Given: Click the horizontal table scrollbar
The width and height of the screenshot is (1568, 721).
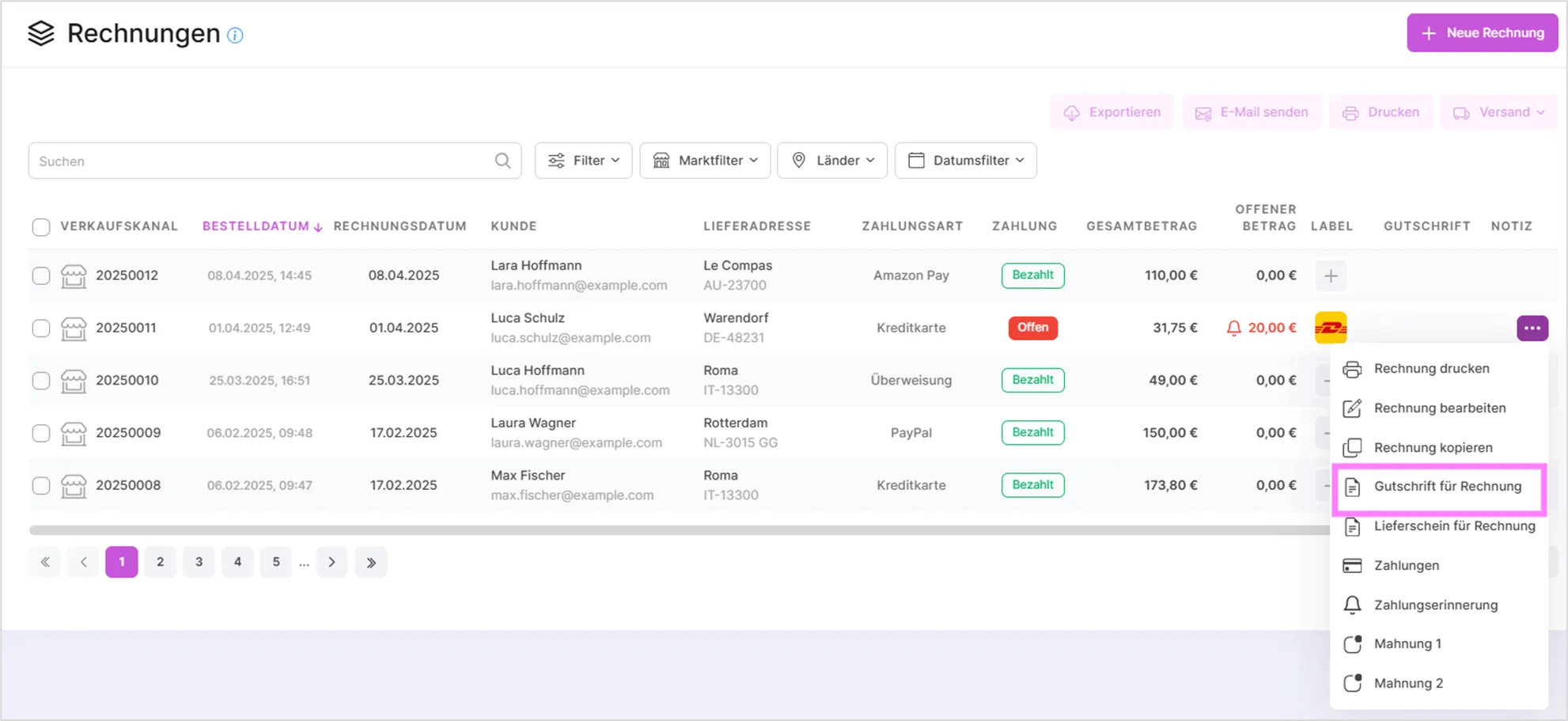Looking at the screenshot, I should pyautogui.click(x=680, y=530).
